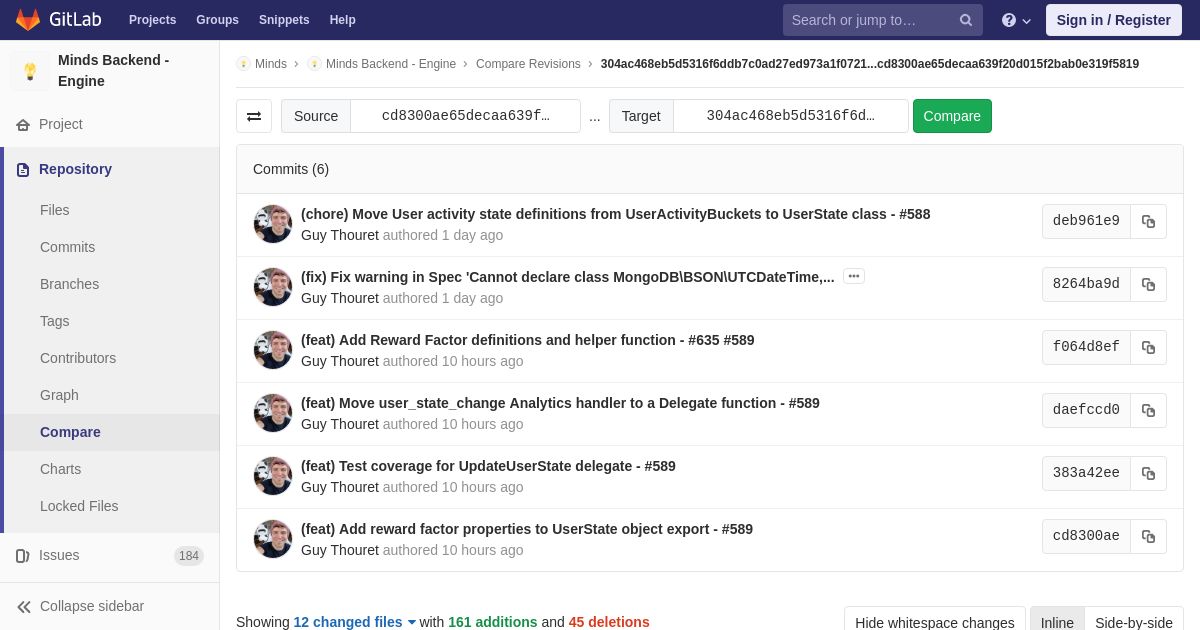This screenshot has width=1200, height=630.
Task: Click the search magnifier icon
Action: (966, 20)
